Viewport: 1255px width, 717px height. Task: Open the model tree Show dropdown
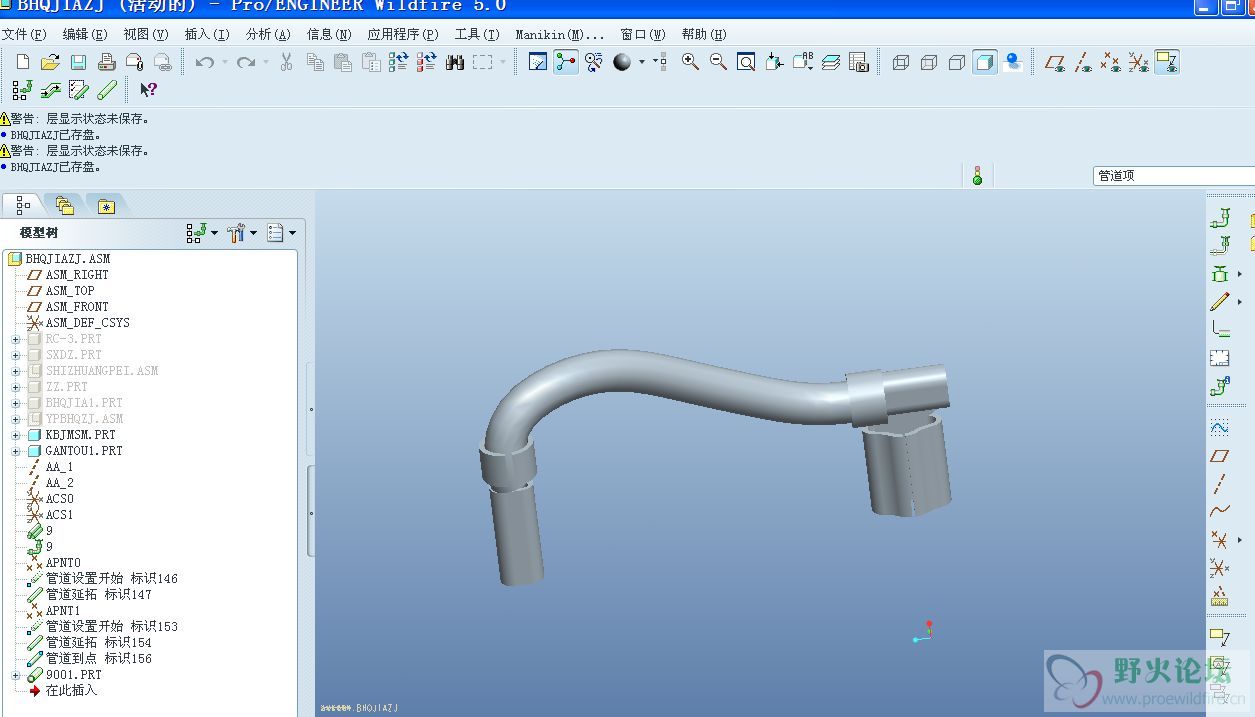pyautogui.click(x=202, y=233)
